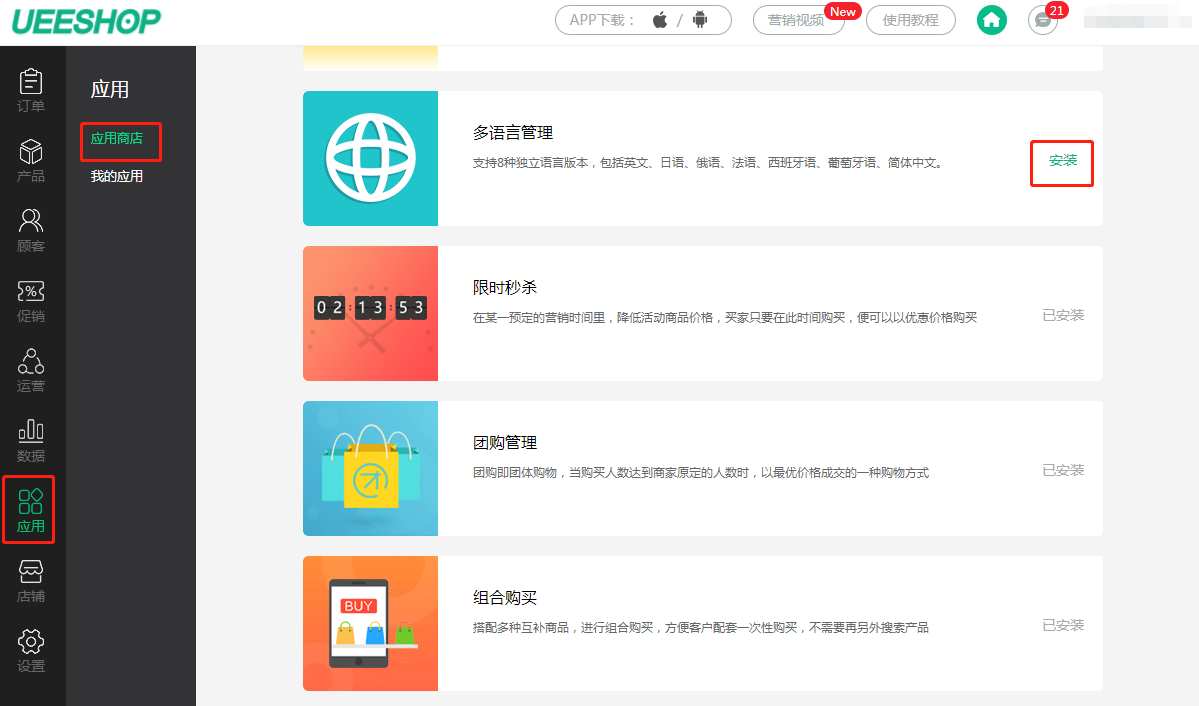Open the 订单 orders sidebar section
The image size is (1199, 706).
(31, 90)
